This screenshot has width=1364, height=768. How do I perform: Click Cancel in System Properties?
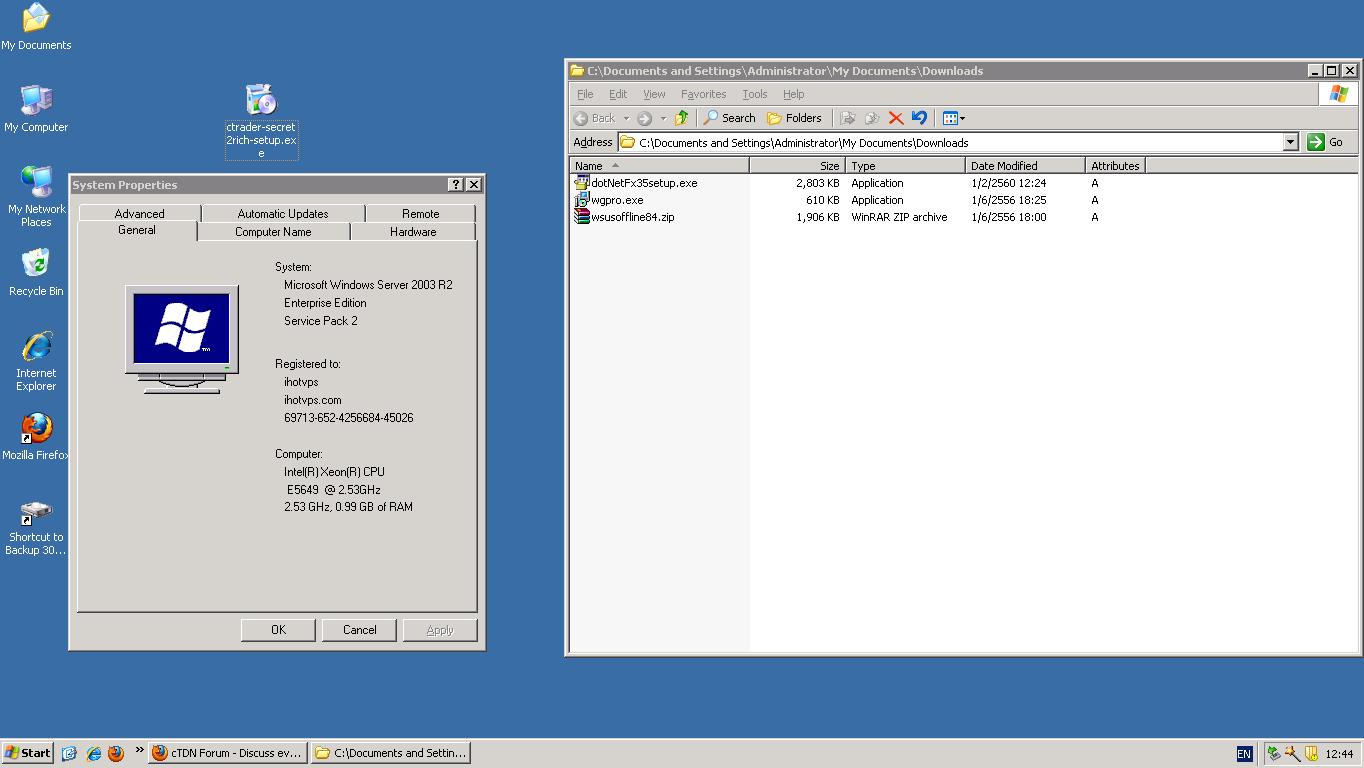point(359,630)
